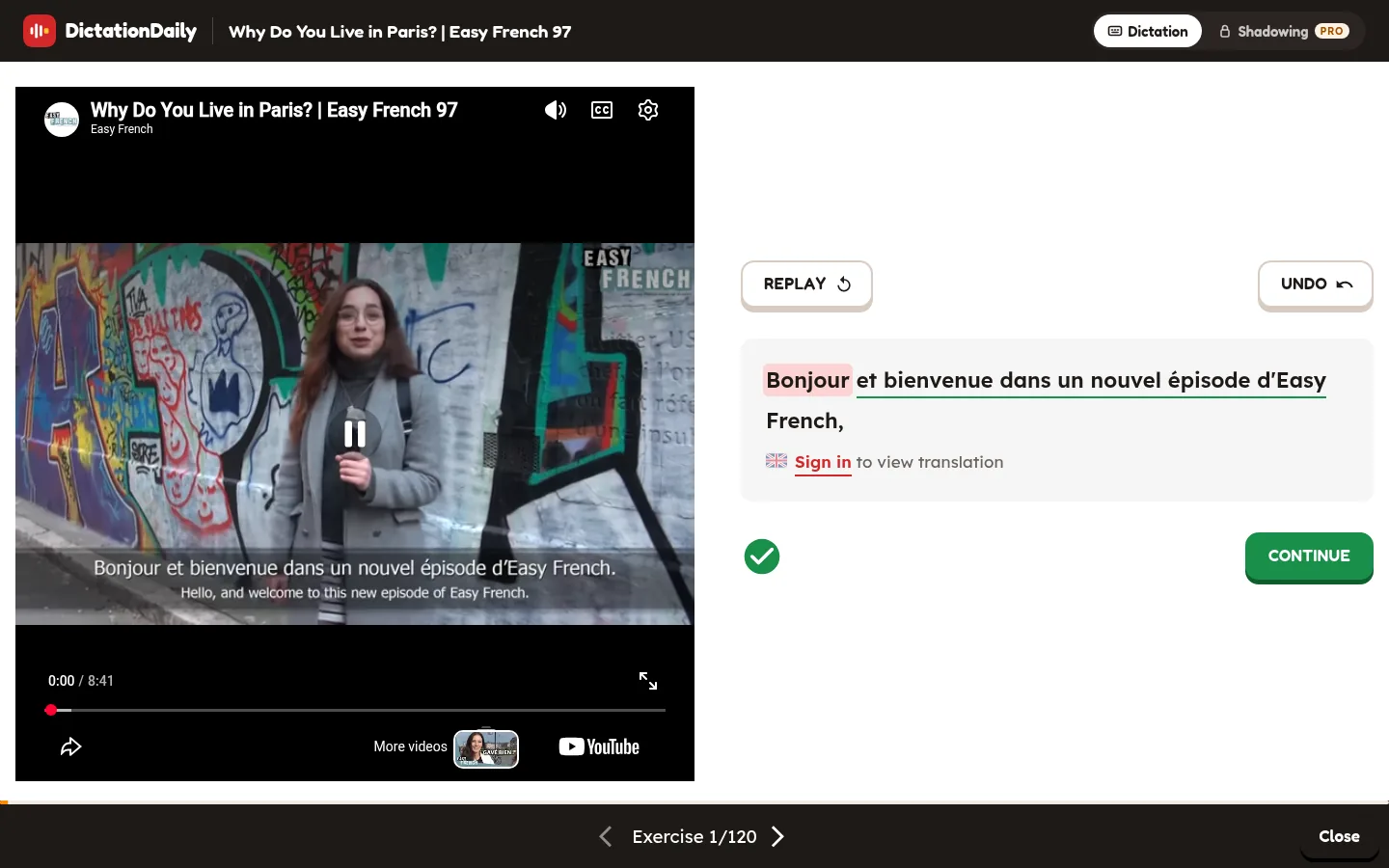This screenshot has height=868, width=1389.
Task: Click the Easy French channel name
Action: pyautogui.click(x=122, y=129)
